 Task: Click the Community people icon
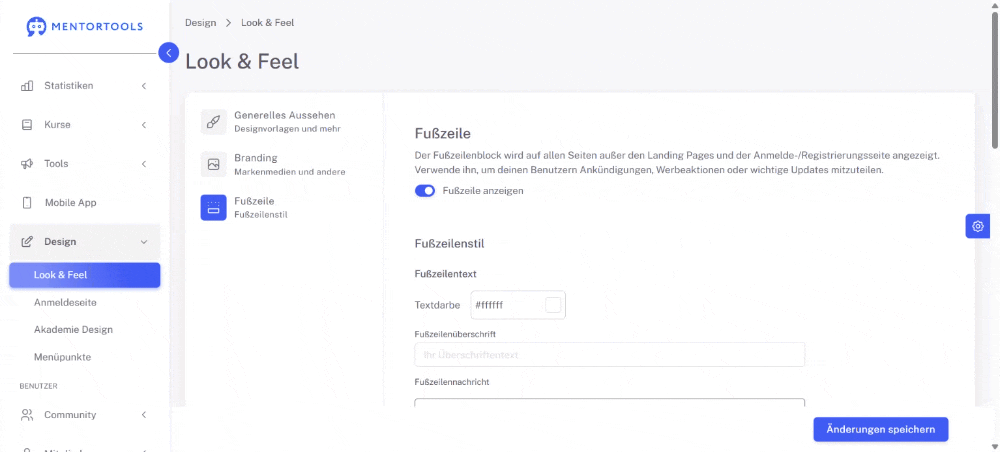pos(27,415)
